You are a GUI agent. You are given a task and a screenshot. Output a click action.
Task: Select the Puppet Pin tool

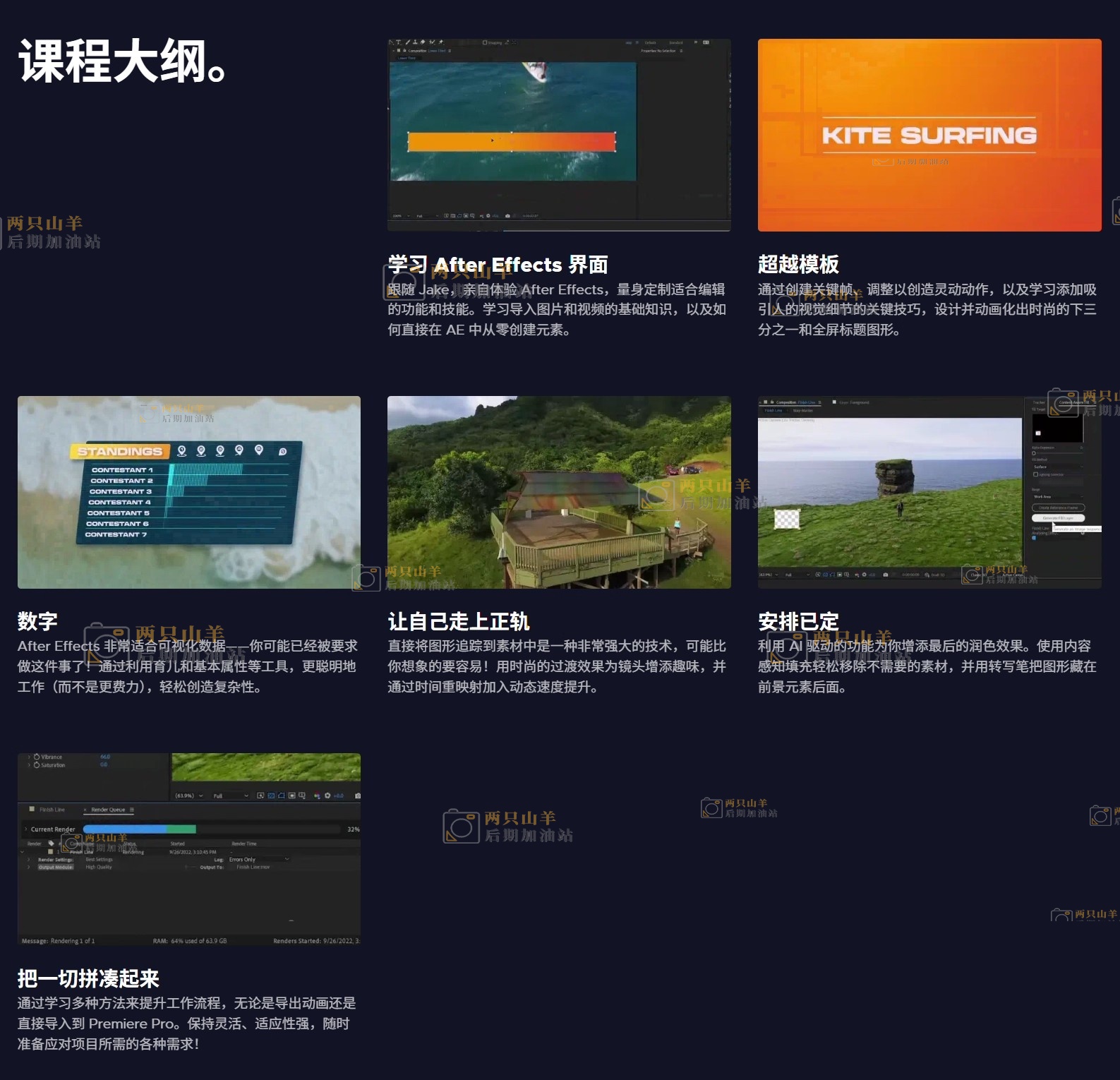tap(440, 42)
